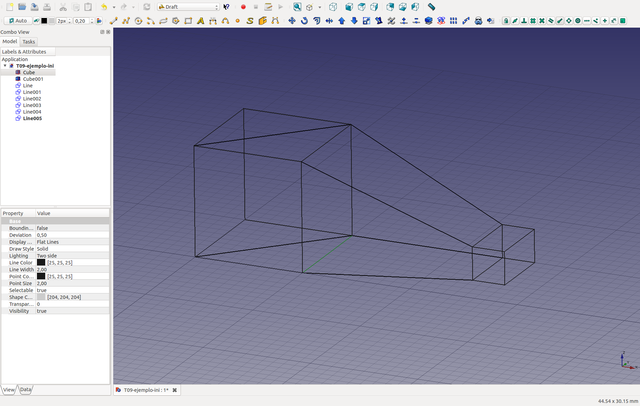The image size is (640, 406).
Task: Select the Draft Text tool
Action: (x=200, y=20)
